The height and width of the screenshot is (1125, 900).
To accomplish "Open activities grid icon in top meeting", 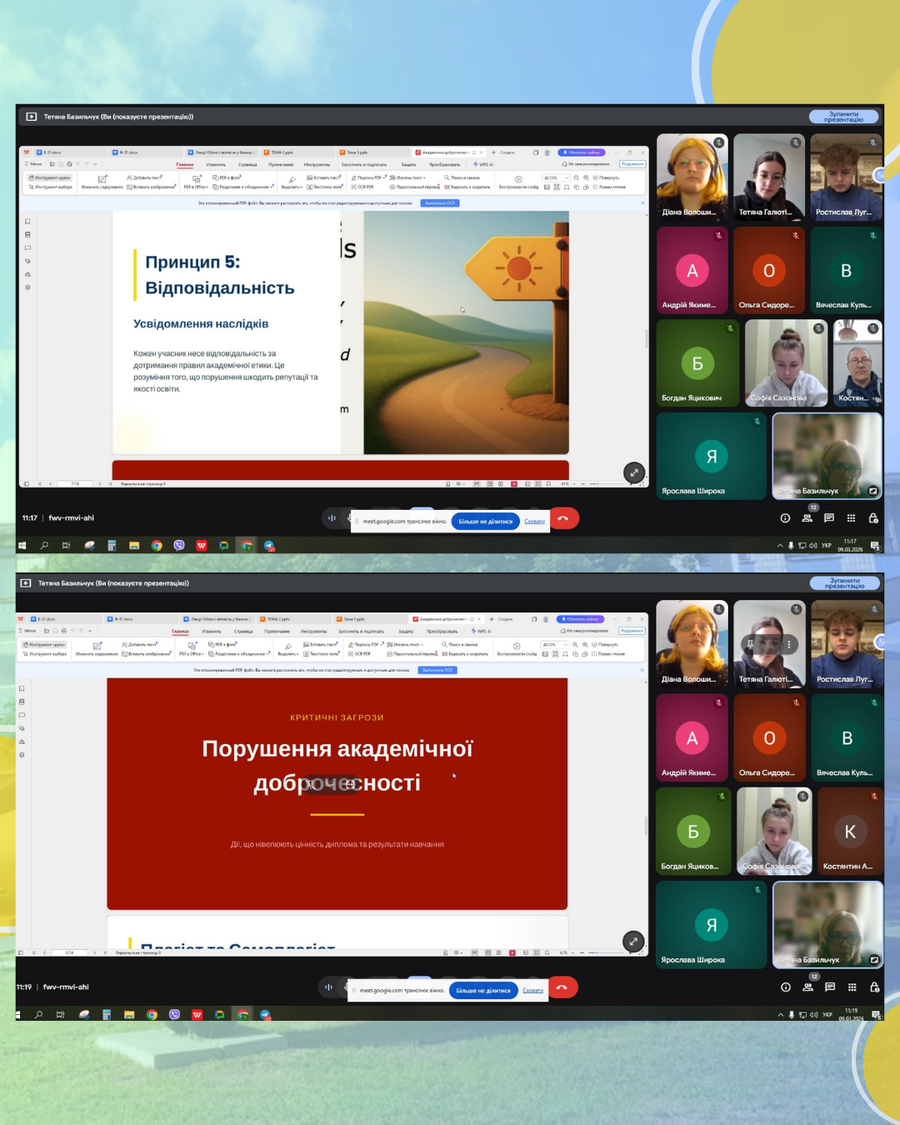I will click(851, 518).
